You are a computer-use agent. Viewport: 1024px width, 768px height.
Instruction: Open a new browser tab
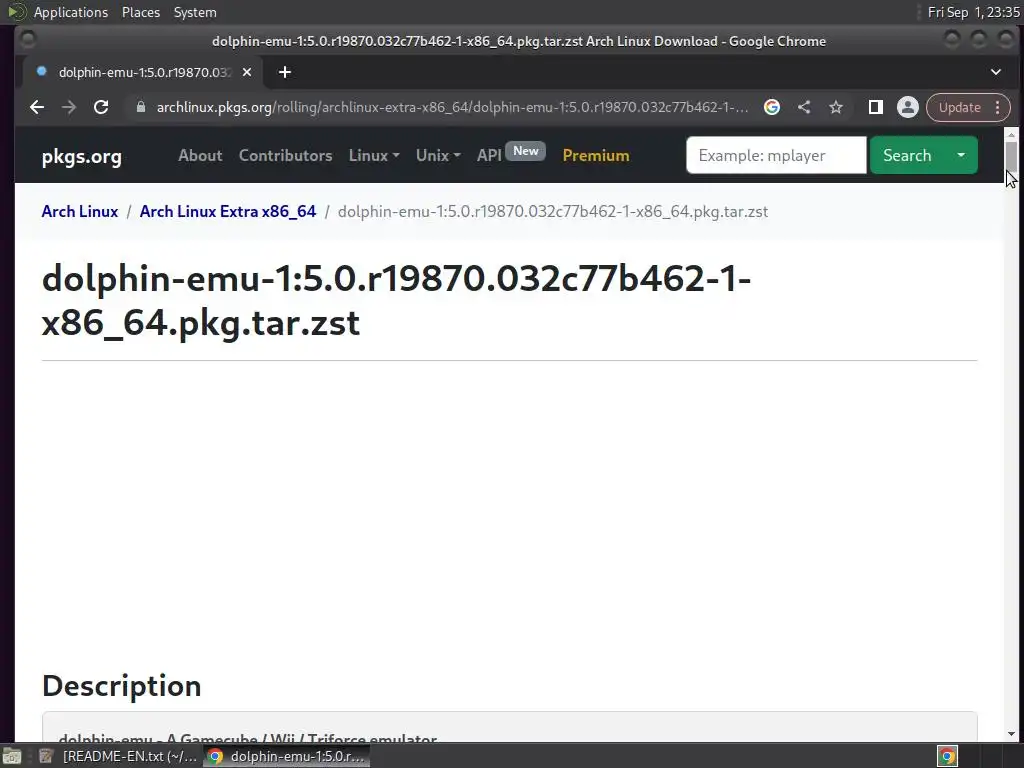click(x=285, y=72)
